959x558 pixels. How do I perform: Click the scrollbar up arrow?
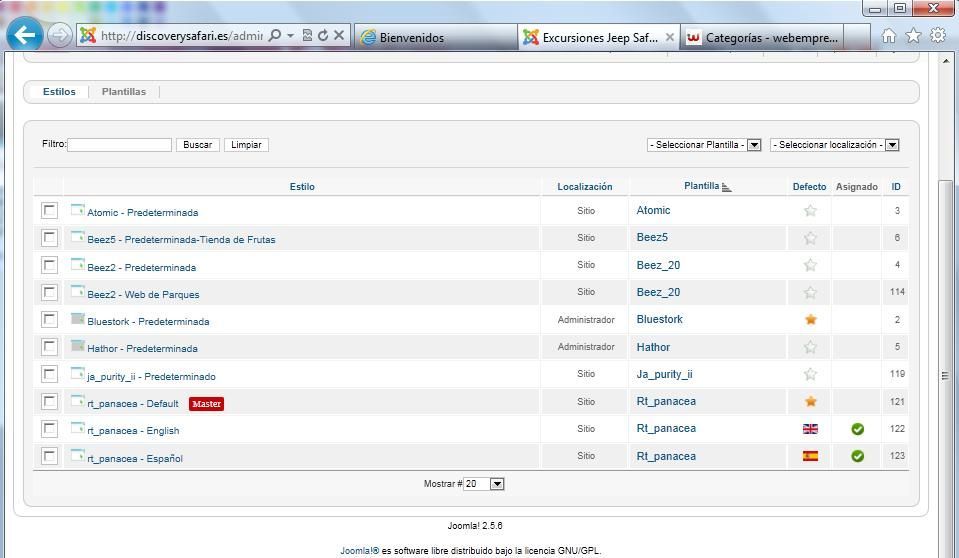point(946,61)
